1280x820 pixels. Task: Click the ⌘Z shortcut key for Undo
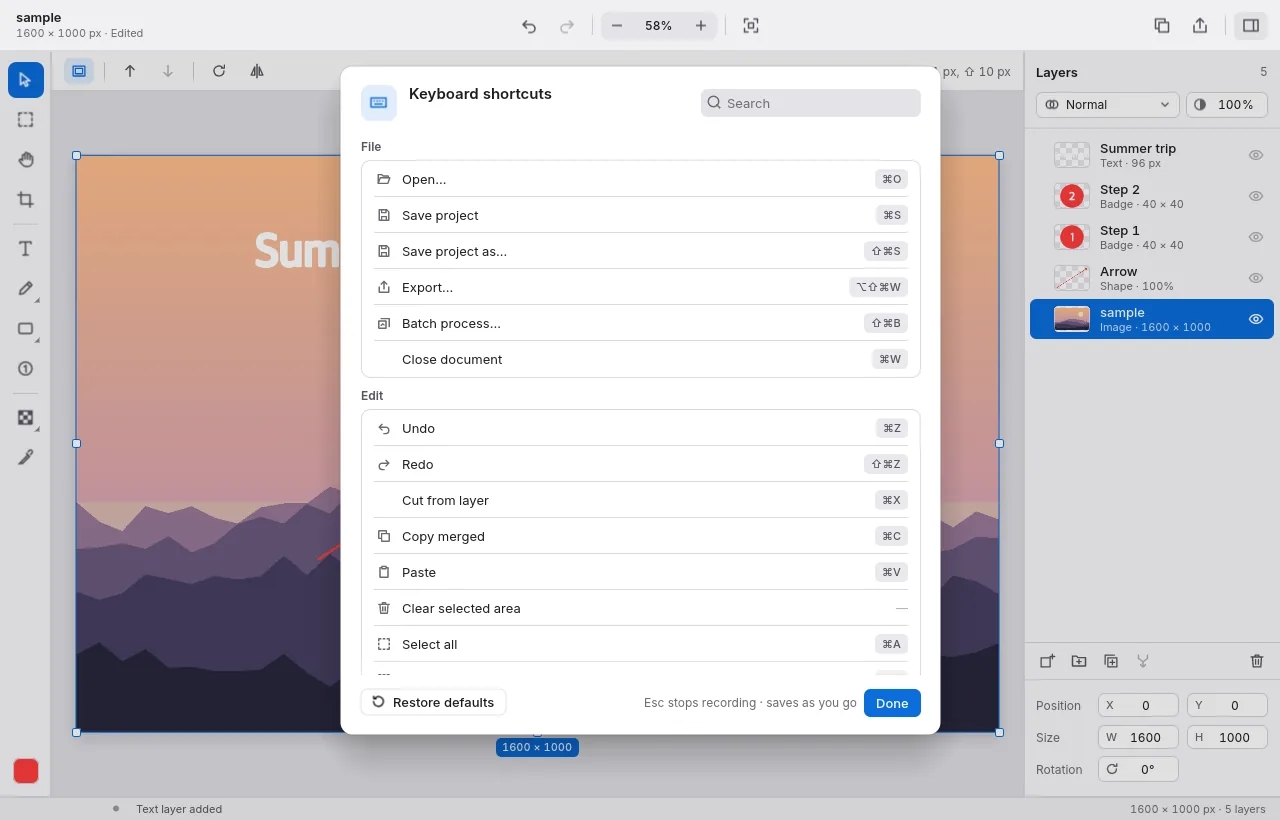click(892, 428)
